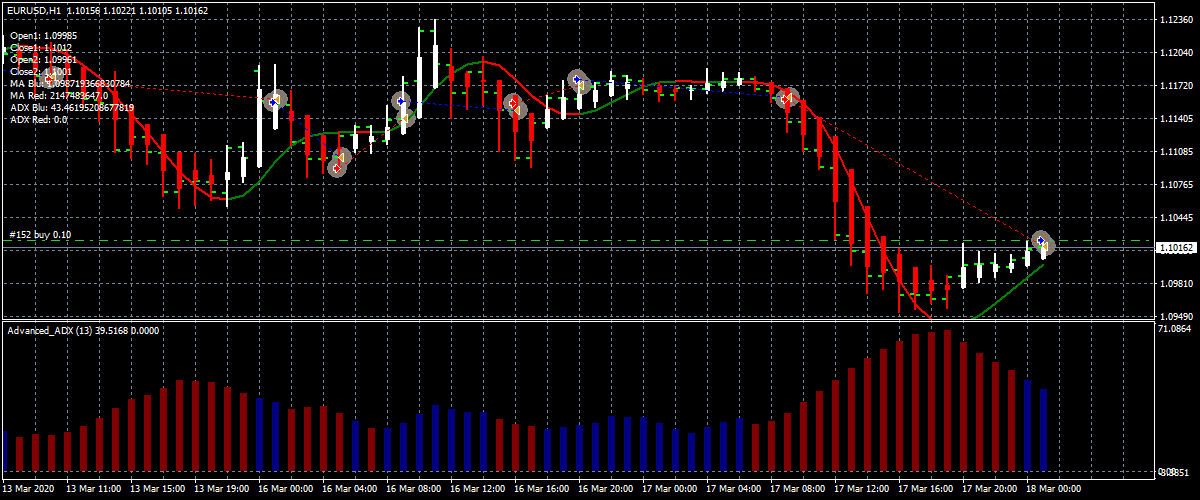Click the Open2: 1.09961 label
The width and height of the screenshot is (1200, 500).
point(43,59)
